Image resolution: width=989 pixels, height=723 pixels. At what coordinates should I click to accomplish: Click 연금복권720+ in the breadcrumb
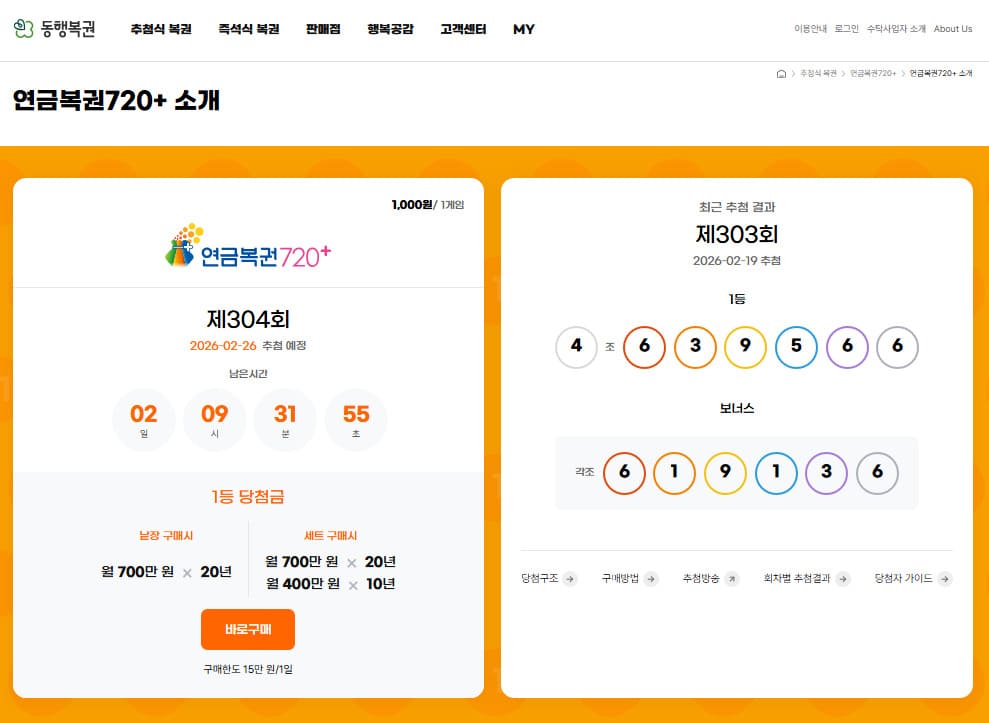[873, 74]
